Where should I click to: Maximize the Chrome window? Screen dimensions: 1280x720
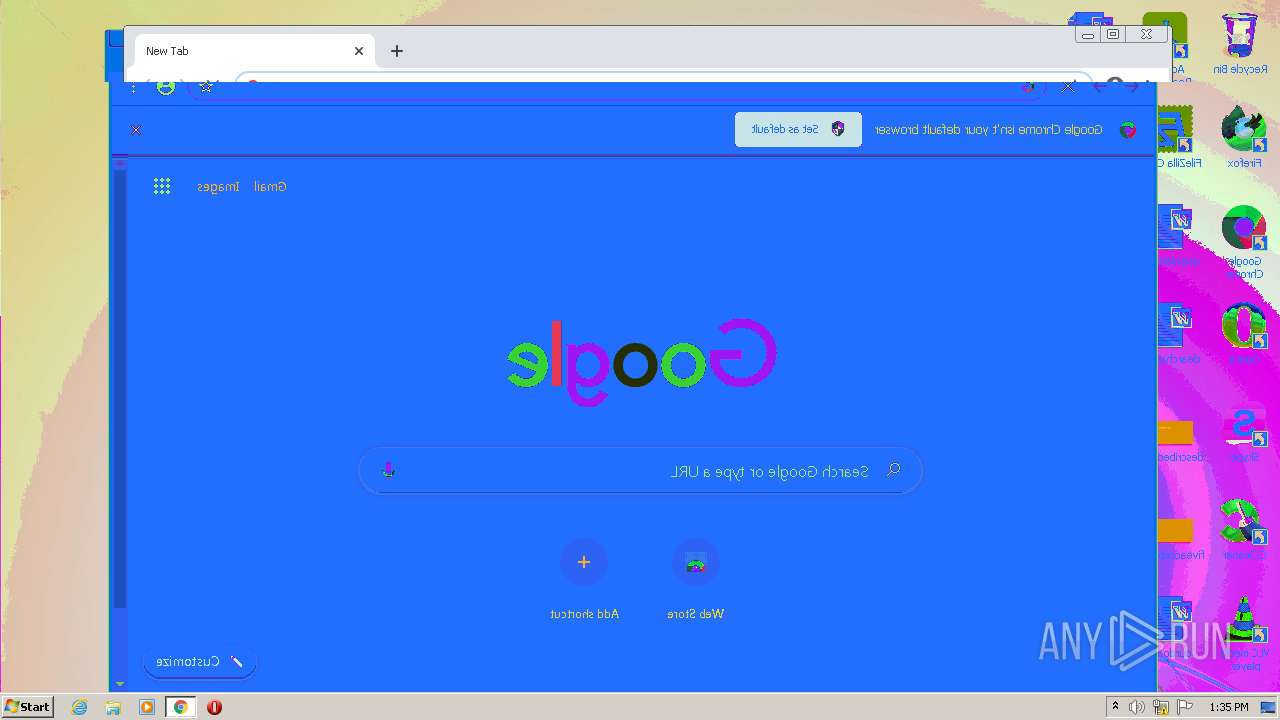(x=1113, y=34)
